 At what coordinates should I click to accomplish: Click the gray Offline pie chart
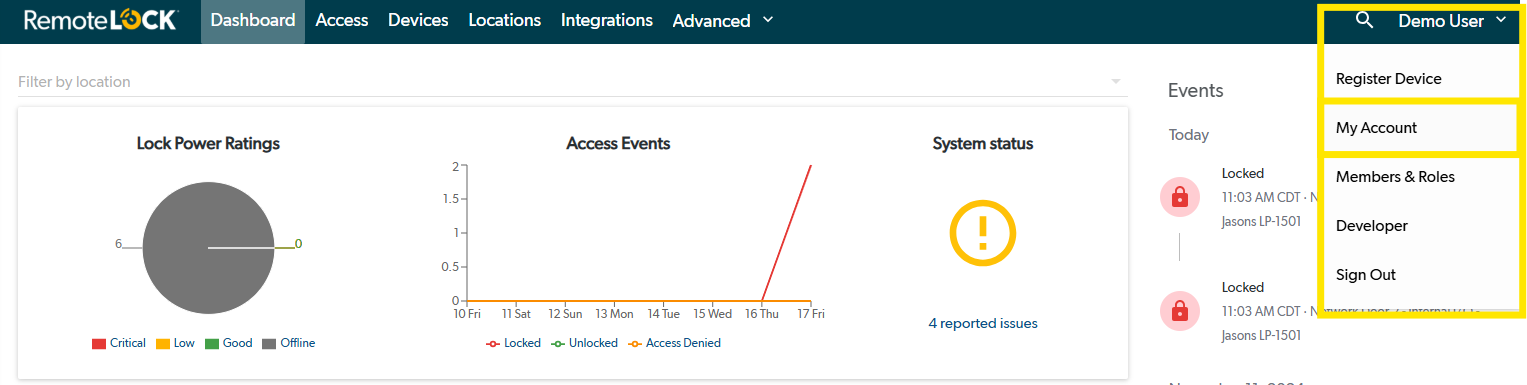point(208,248)
